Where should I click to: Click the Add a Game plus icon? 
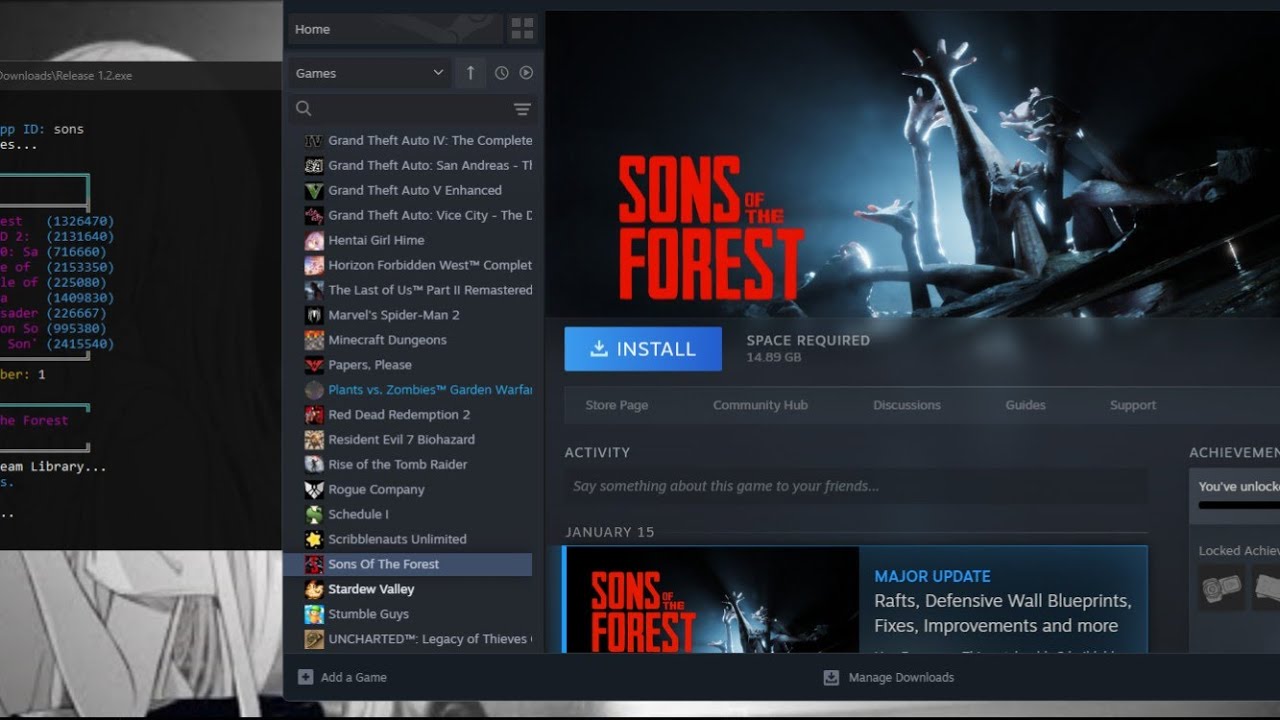(x=305, y=677)
